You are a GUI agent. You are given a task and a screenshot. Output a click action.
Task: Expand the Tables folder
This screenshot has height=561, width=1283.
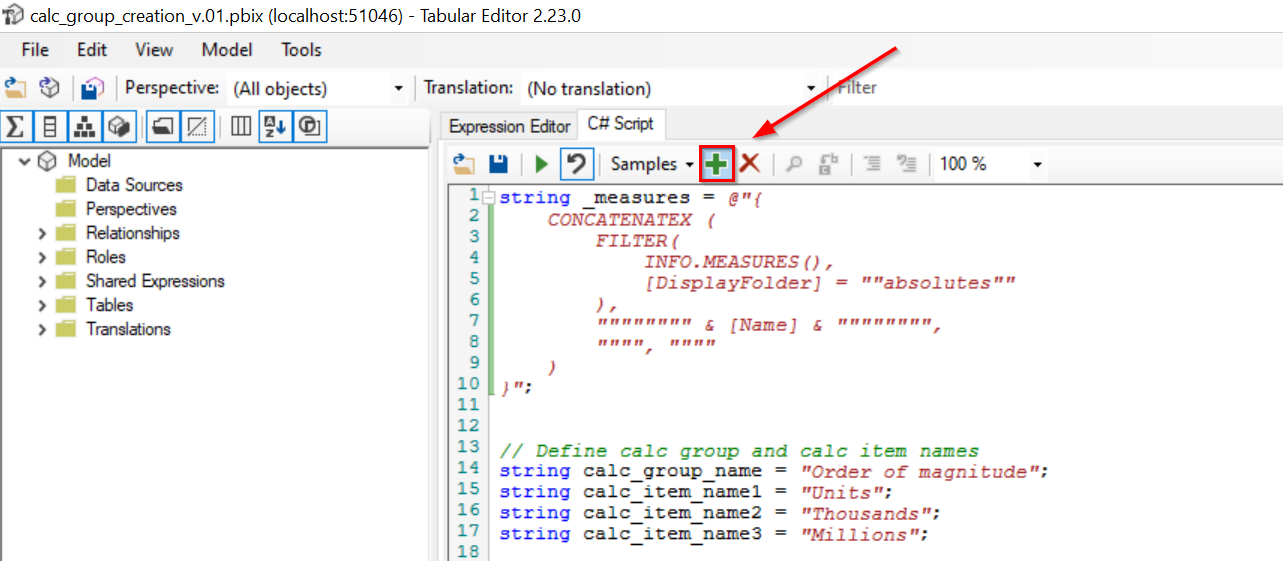tap(42, 305)
